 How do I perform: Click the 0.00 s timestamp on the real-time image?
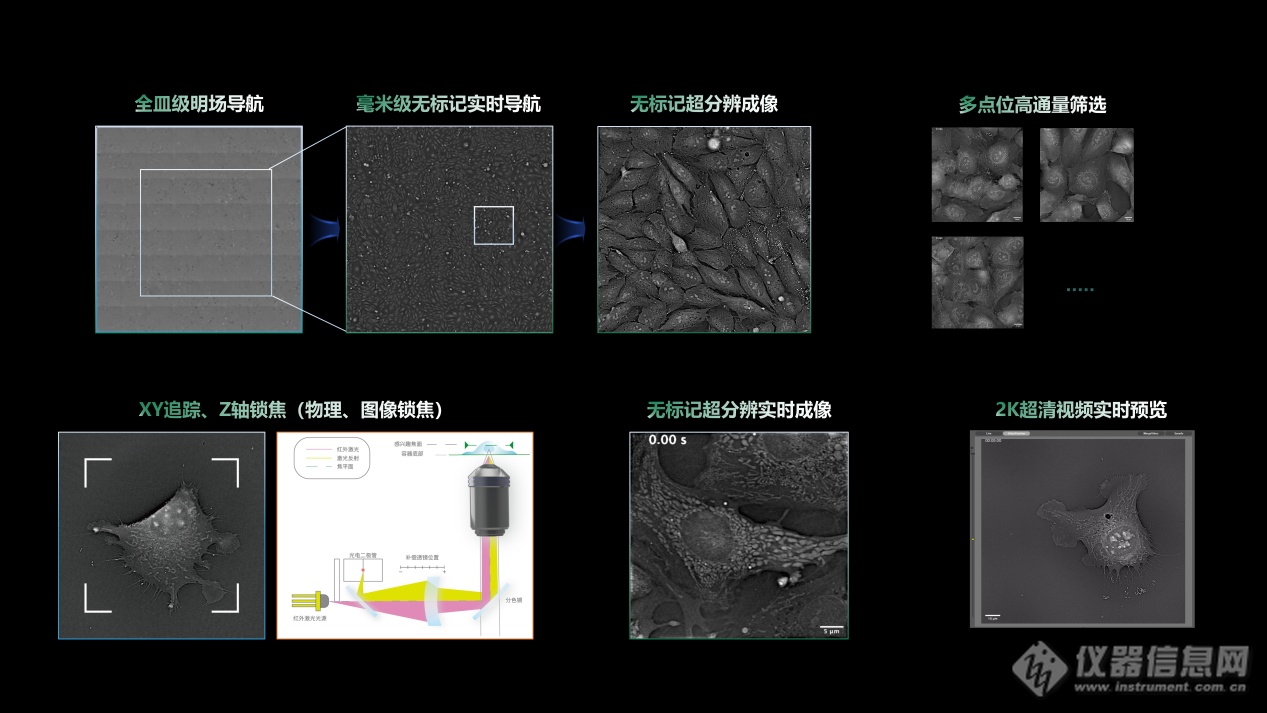tap(668, 440)
